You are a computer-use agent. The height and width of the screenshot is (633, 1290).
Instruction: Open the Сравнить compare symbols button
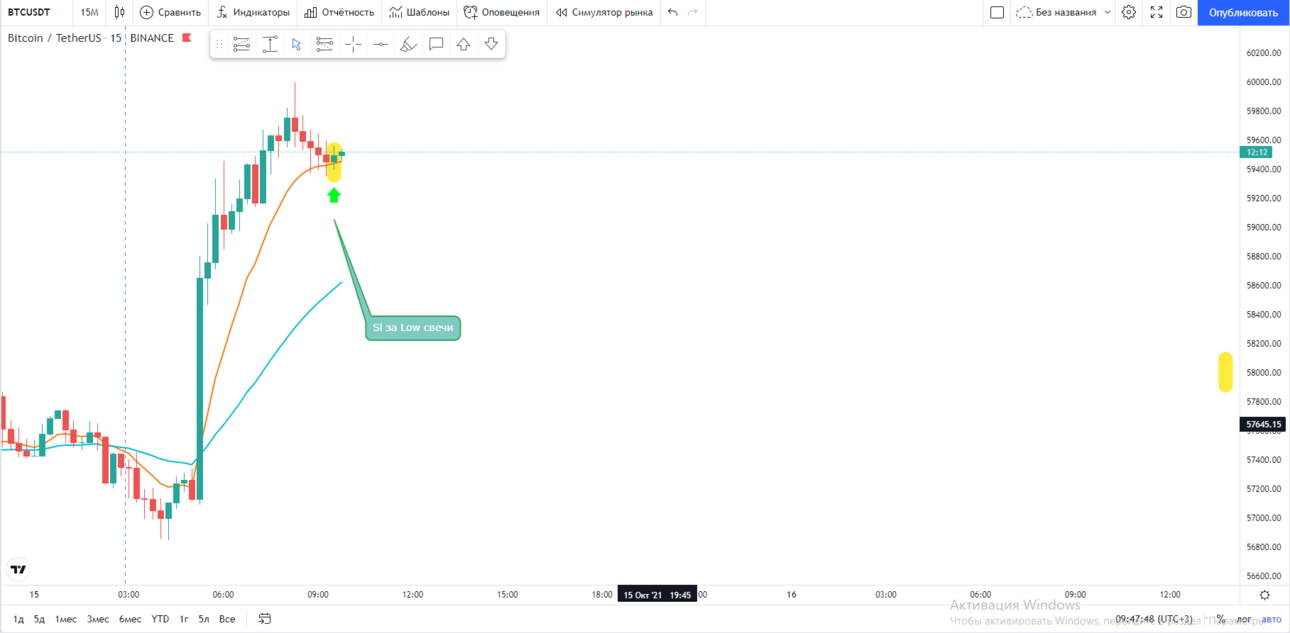pos(170,12)
